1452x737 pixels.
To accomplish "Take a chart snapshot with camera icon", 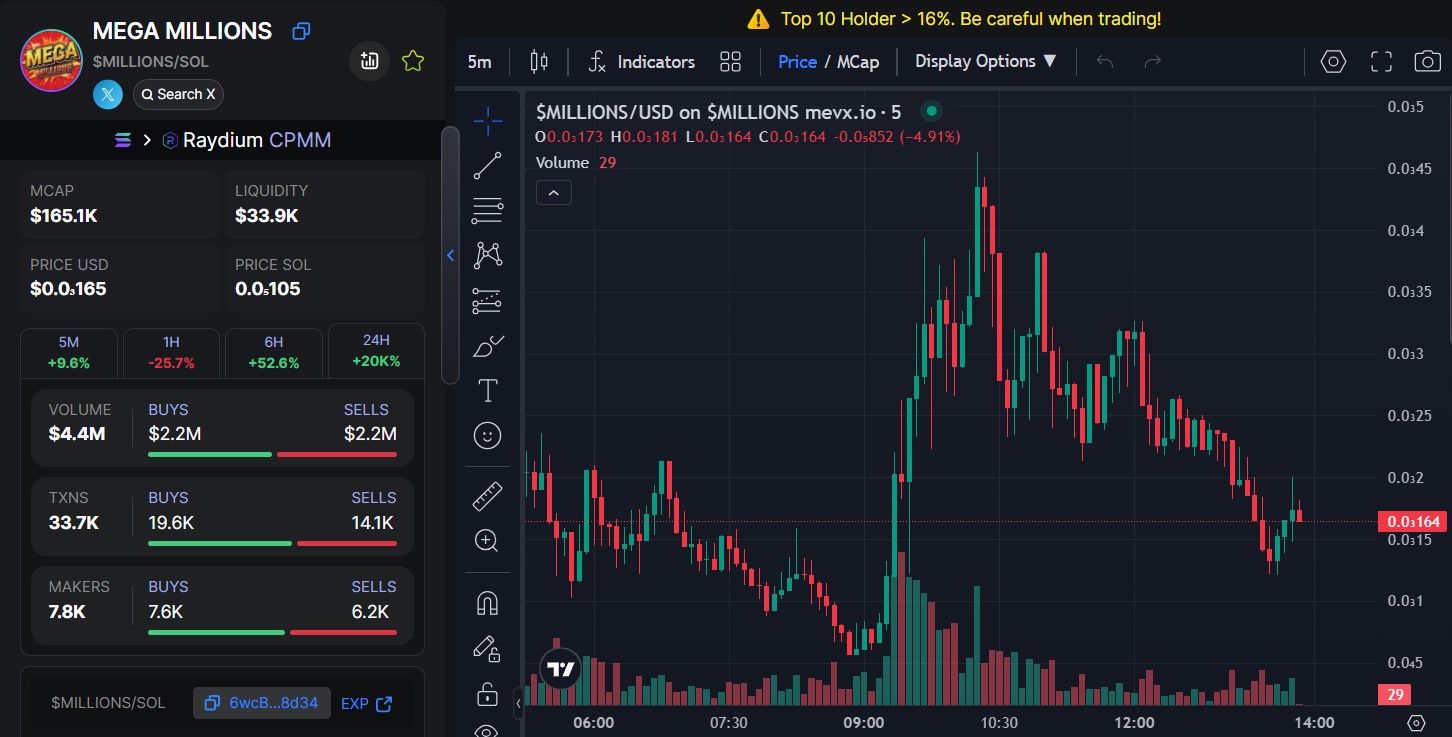I will tap(1427, 62).
